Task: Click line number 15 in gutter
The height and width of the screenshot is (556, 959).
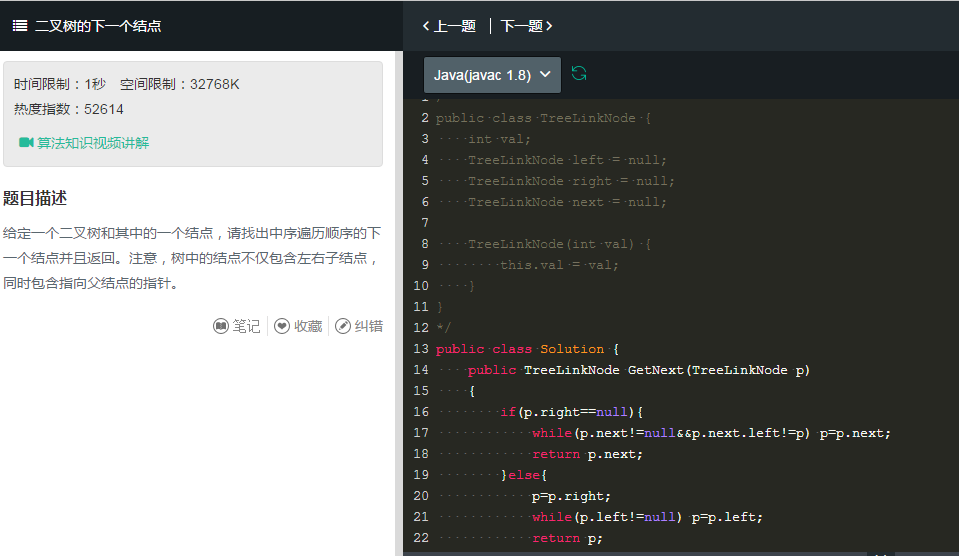Action: point(421,391)
